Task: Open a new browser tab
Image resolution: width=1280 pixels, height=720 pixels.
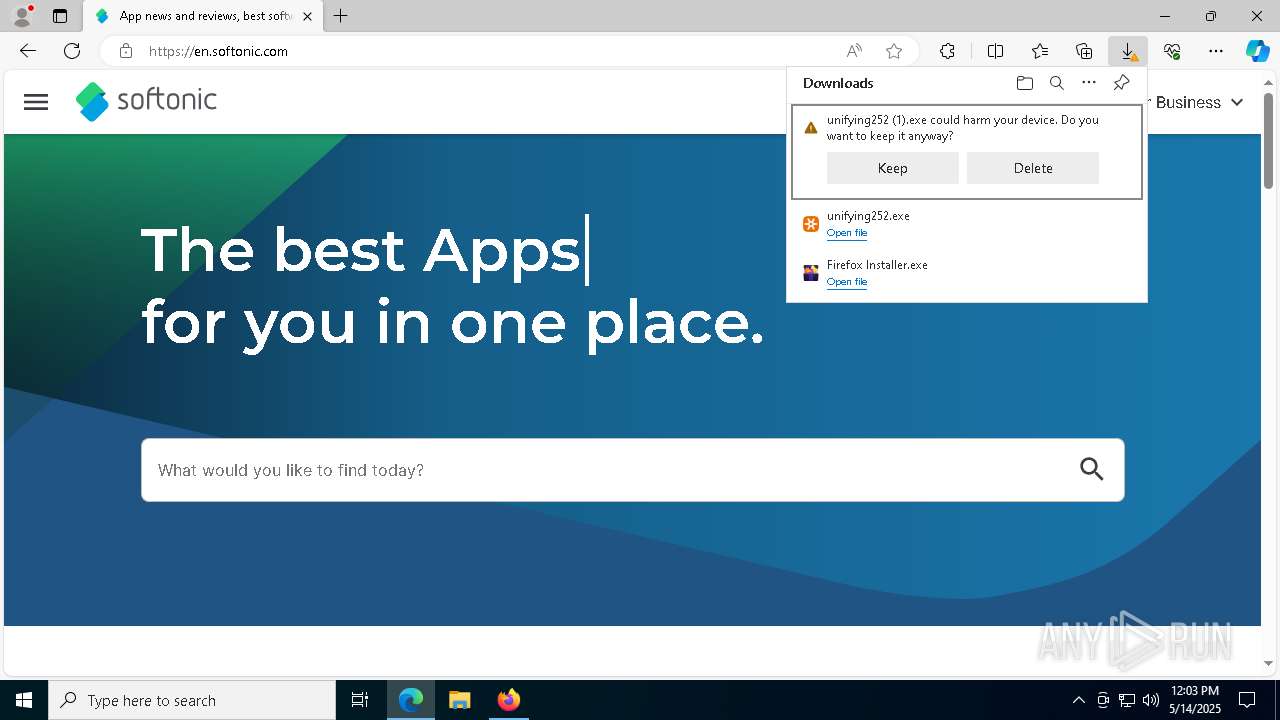Action: click(341, 16)
